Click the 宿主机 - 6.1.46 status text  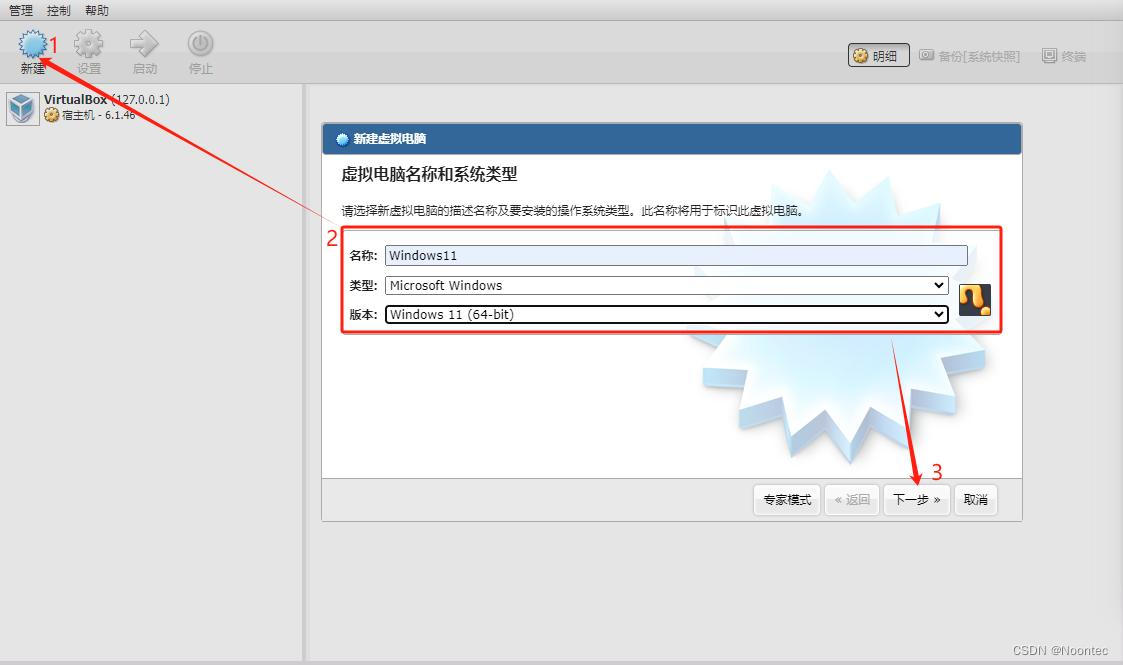[x=98, y=115]
